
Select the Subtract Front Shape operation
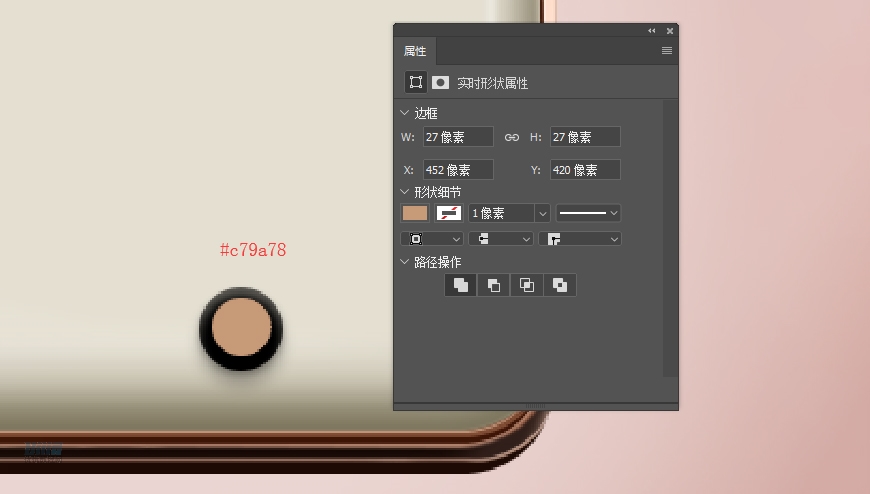tap(493, 285)
